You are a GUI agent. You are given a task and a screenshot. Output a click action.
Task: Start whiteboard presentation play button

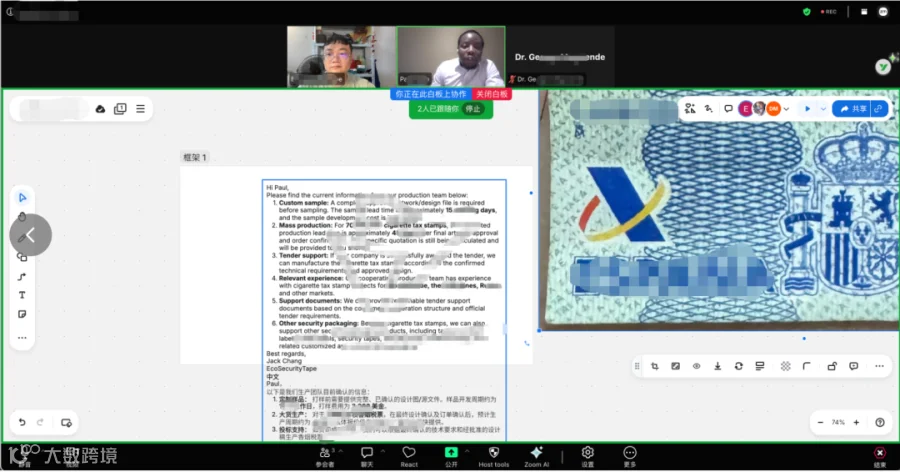pos(807,109)
